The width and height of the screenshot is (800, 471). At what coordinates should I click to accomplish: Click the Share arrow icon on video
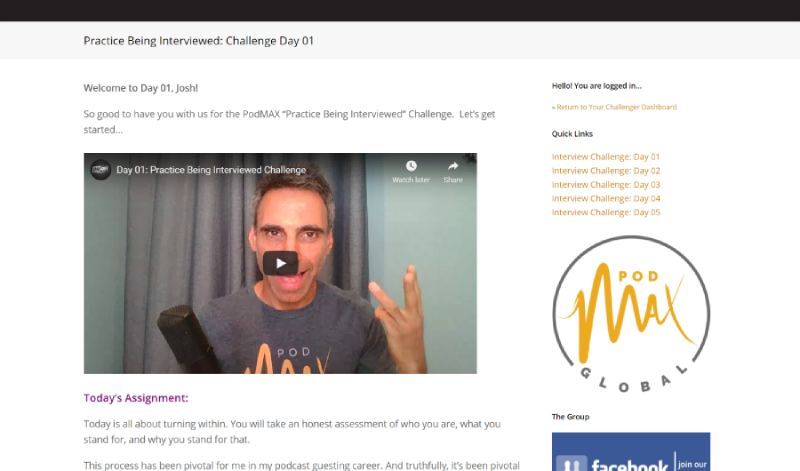point(453,166)
